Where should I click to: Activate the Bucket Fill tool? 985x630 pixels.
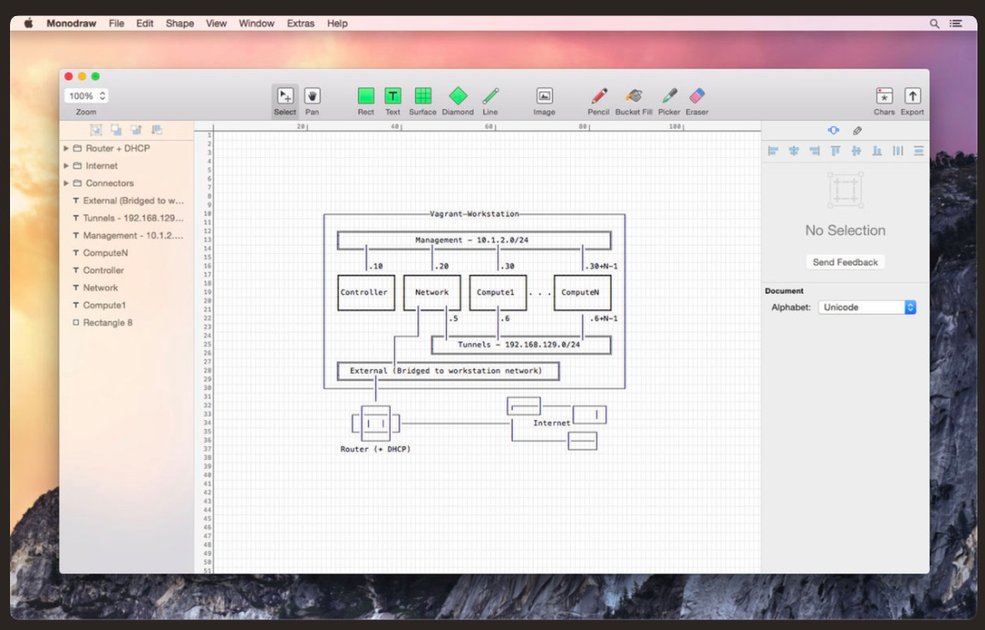[631, 97]
